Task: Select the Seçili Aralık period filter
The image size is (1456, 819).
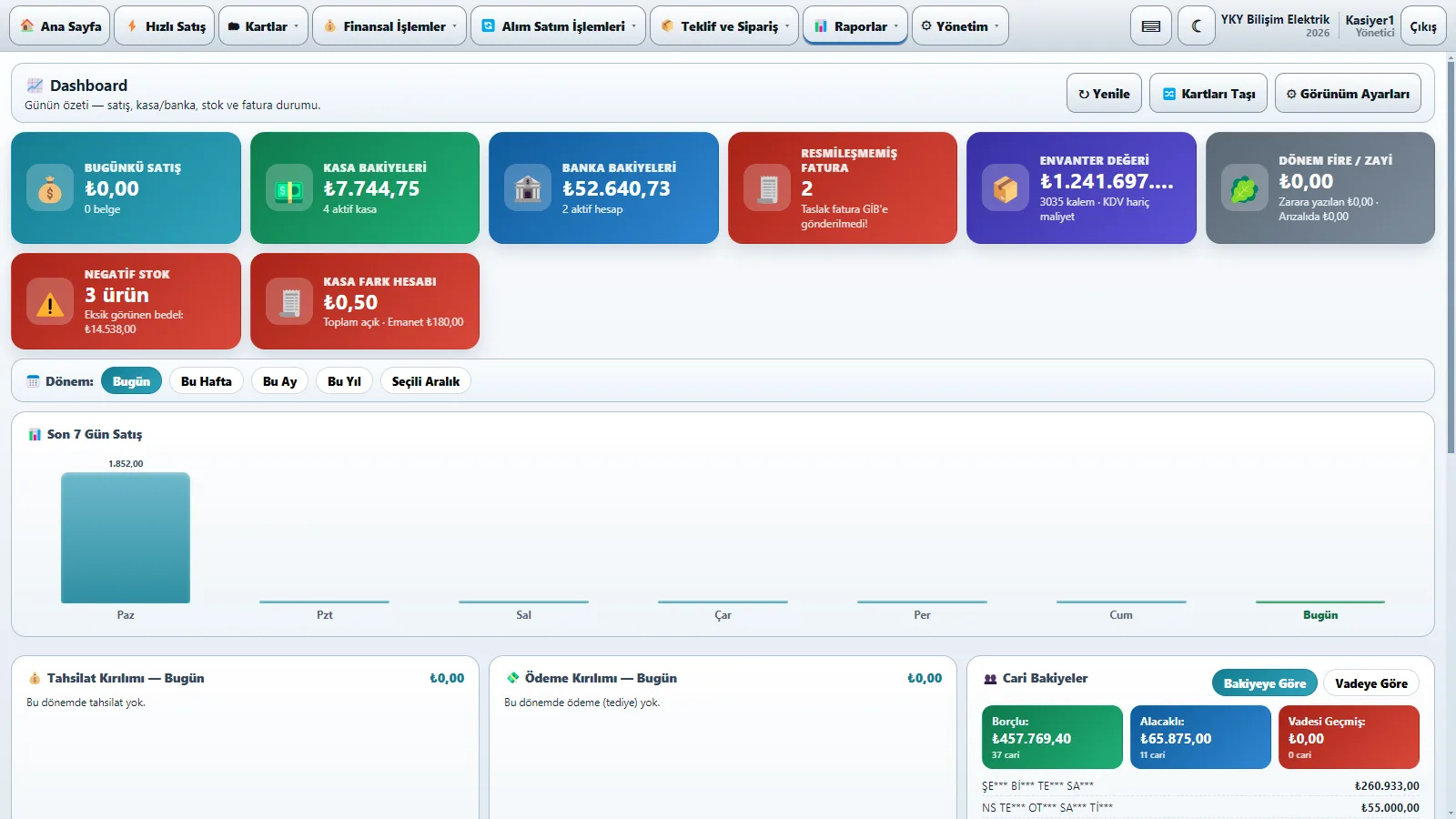Action: [x=426, y=381]
